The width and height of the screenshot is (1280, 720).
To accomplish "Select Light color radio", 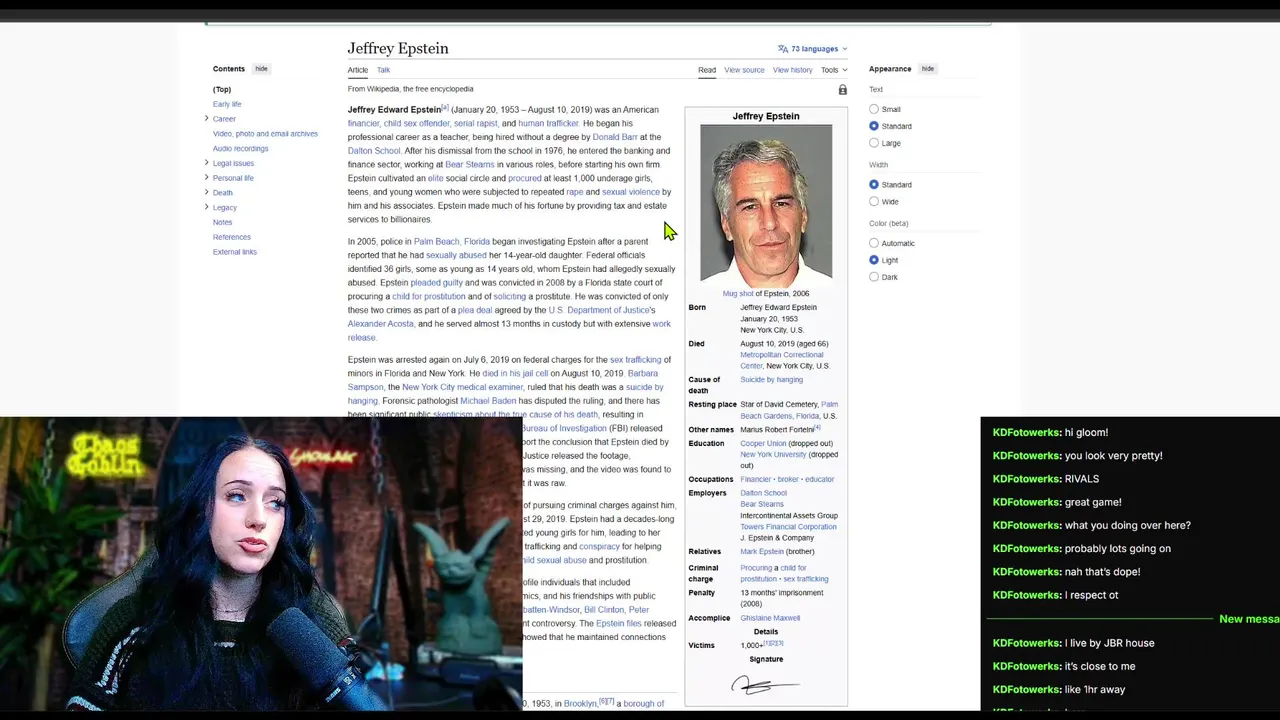I will coord(874,260).
